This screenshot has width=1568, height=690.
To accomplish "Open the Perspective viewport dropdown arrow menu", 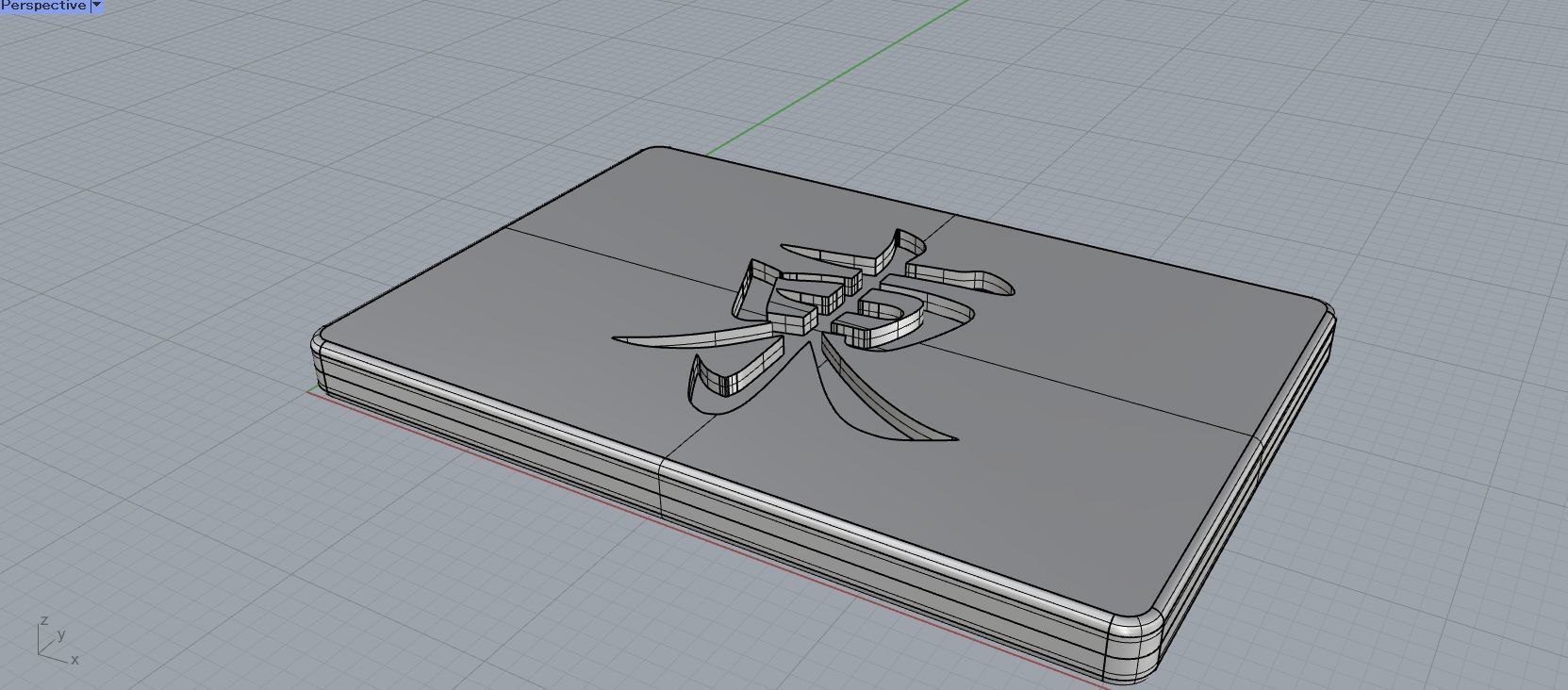I will coord(96,6).
